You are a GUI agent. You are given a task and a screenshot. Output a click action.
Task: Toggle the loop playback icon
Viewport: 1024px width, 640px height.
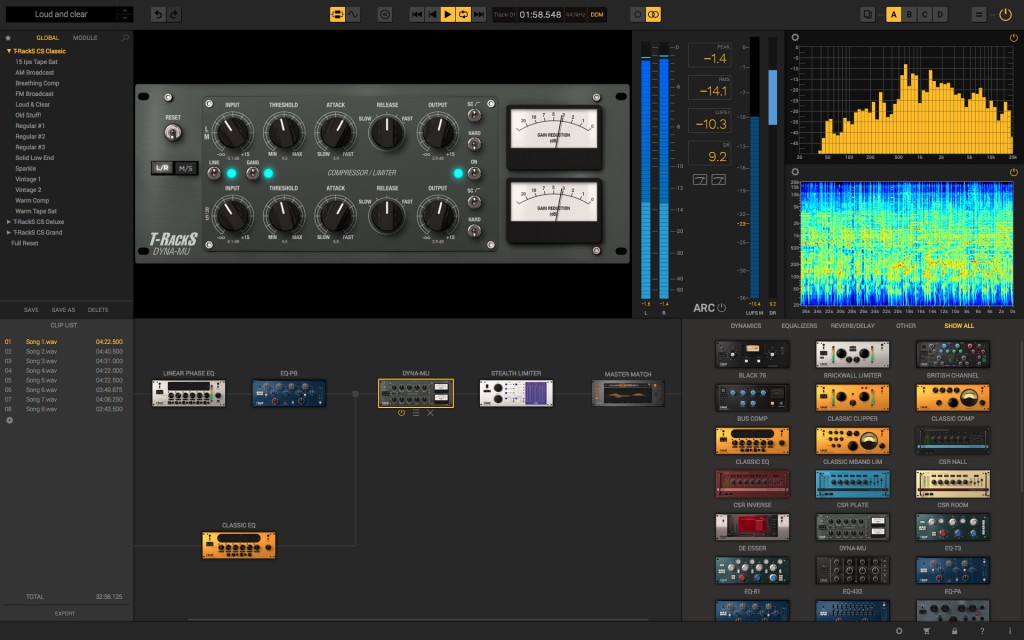pyautogui.click(x=463, y=14)
